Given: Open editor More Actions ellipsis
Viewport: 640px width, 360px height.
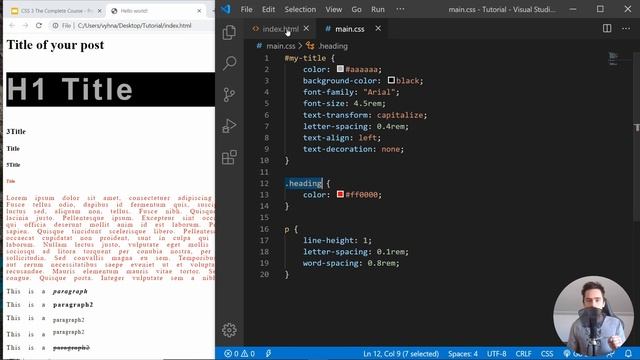Looking at the screenshot, I should pos(626,29).
